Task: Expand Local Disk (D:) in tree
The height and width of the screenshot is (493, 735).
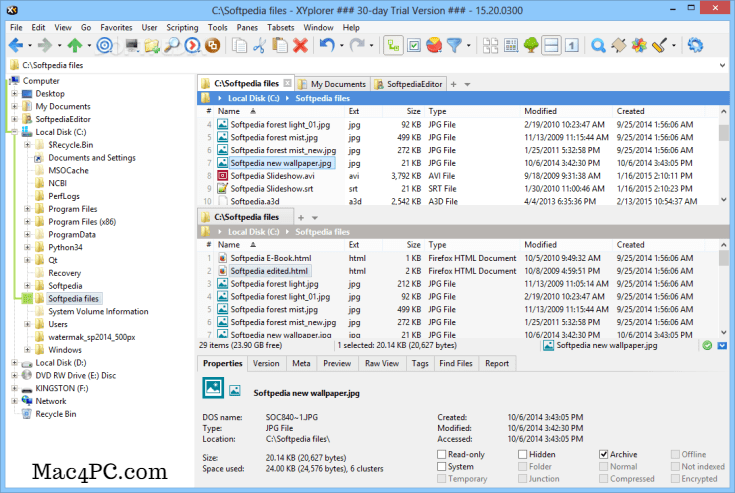Action: coord(15,362)
